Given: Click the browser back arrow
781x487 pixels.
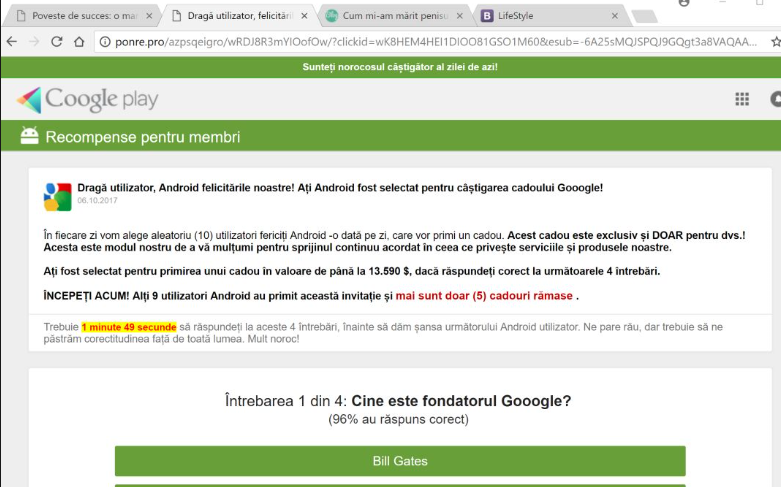Looking at the screenshot, I should tap(11, 41).
